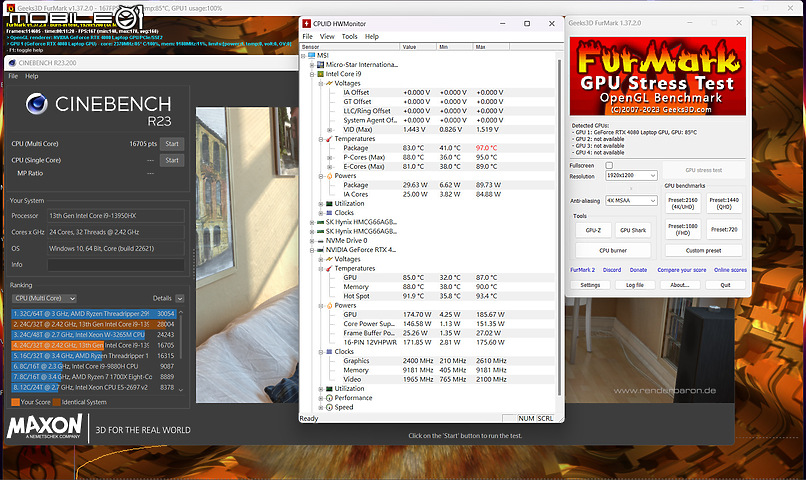This screenshot has height=480, width=806.
Task: Open the CPU burner tool
Action: (613, 251)
